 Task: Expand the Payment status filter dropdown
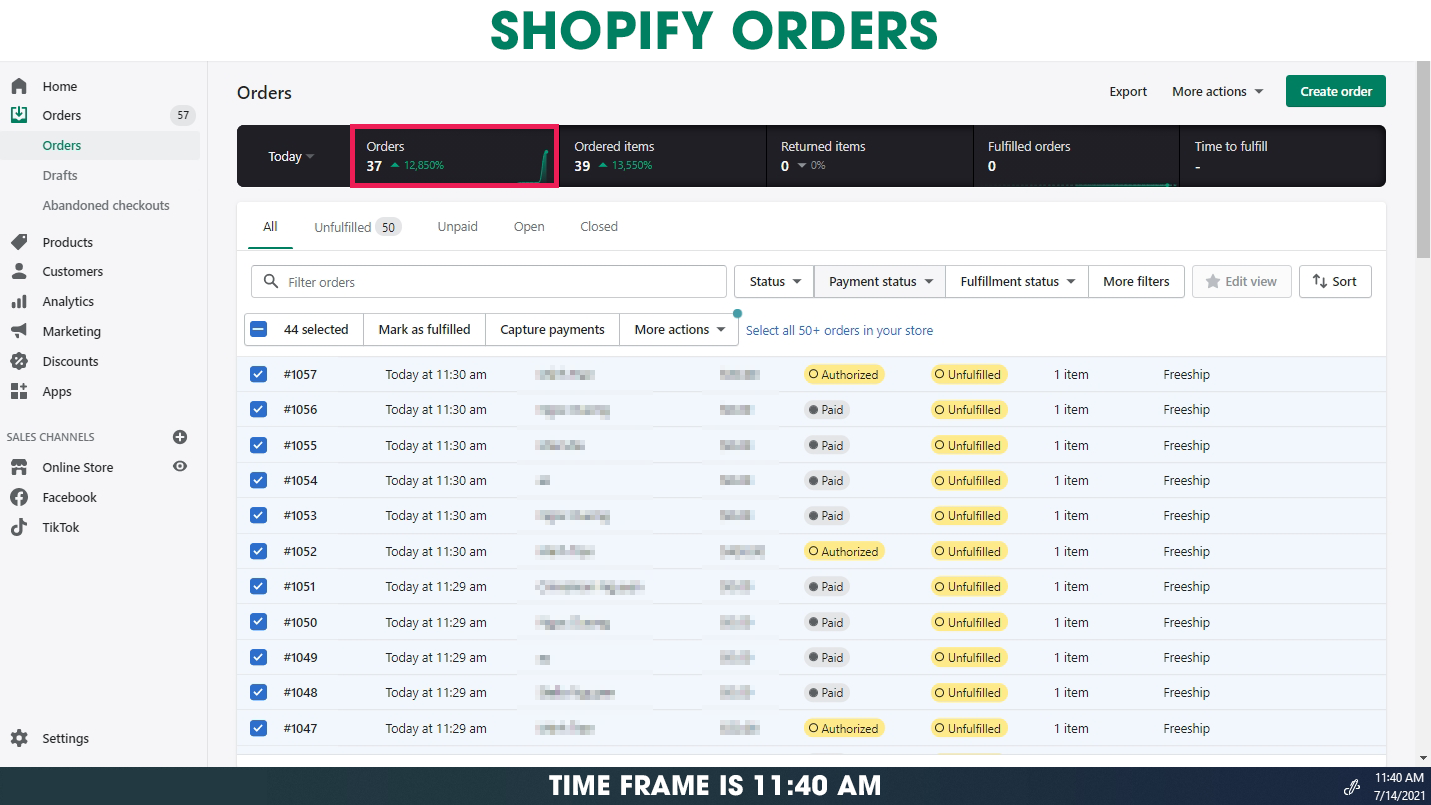pyautogui.click(x=880, y=282)
